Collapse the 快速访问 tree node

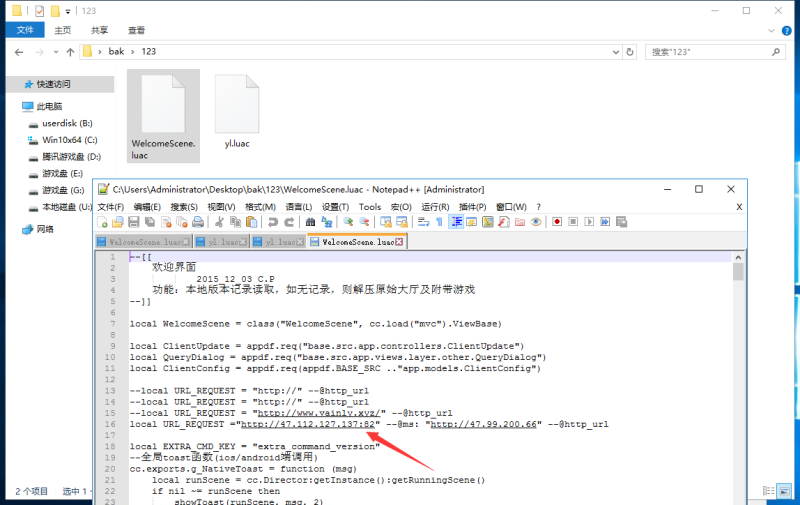click(11, 84)
